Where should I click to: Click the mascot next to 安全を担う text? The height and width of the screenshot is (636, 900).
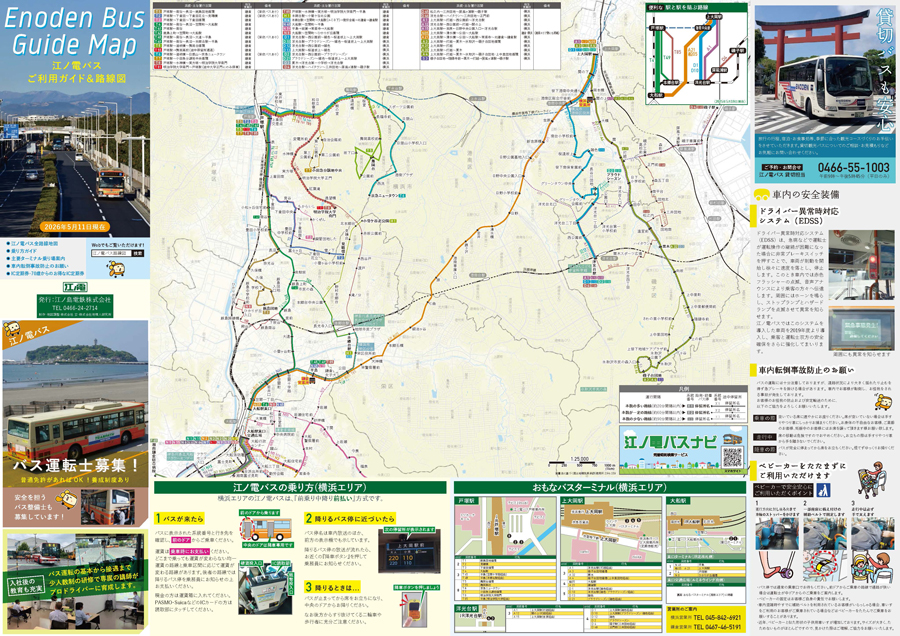[x=68, y=499]
